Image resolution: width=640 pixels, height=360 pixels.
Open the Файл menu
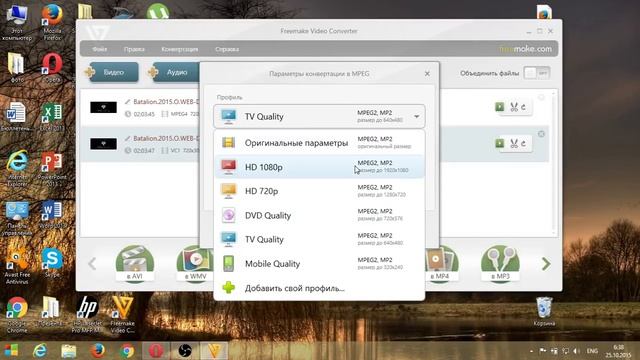click(99, 49)
